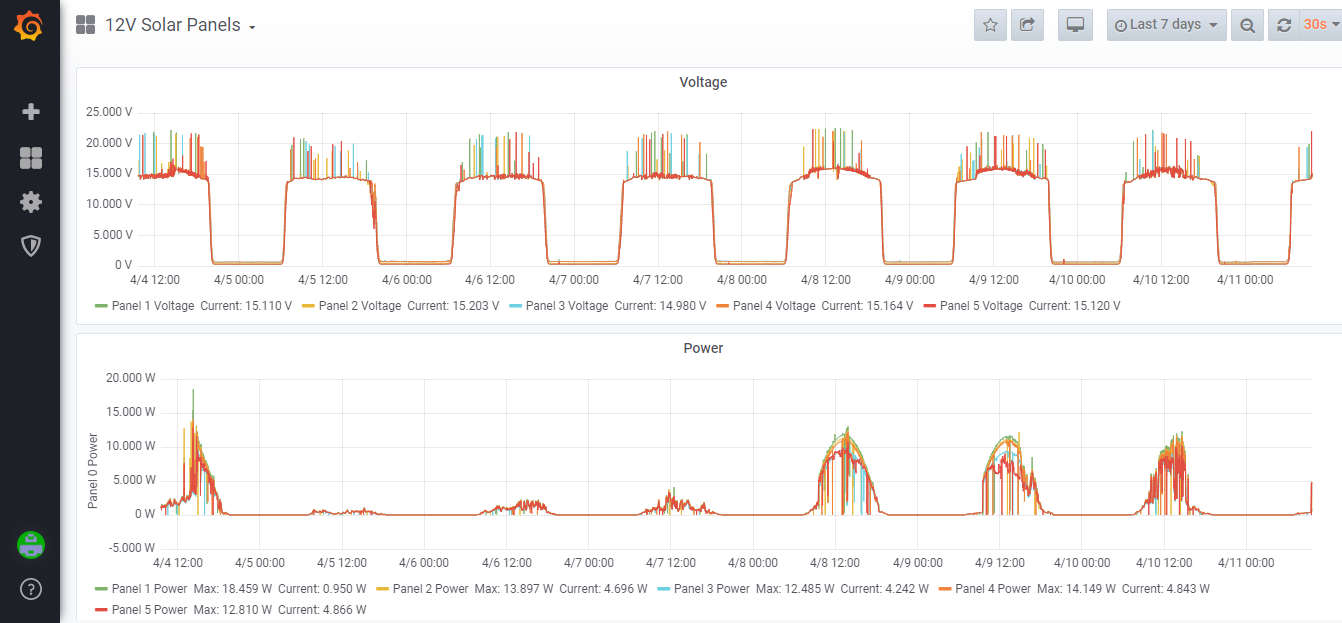
Task: Toggle Panel 2 Voltage series in legend
Action: 360,306
